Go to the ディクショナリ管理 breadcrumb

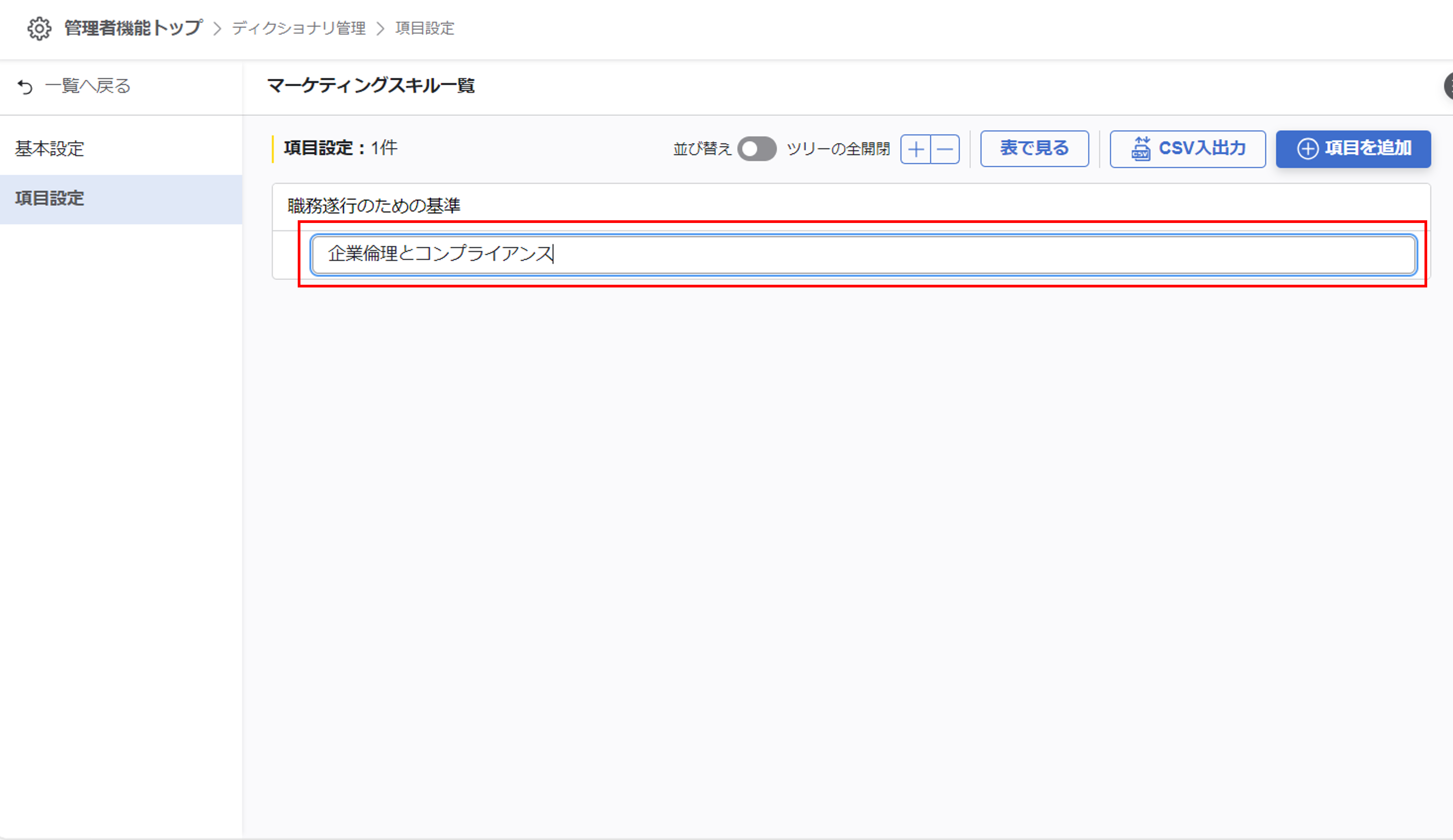(x=299, y=28)
